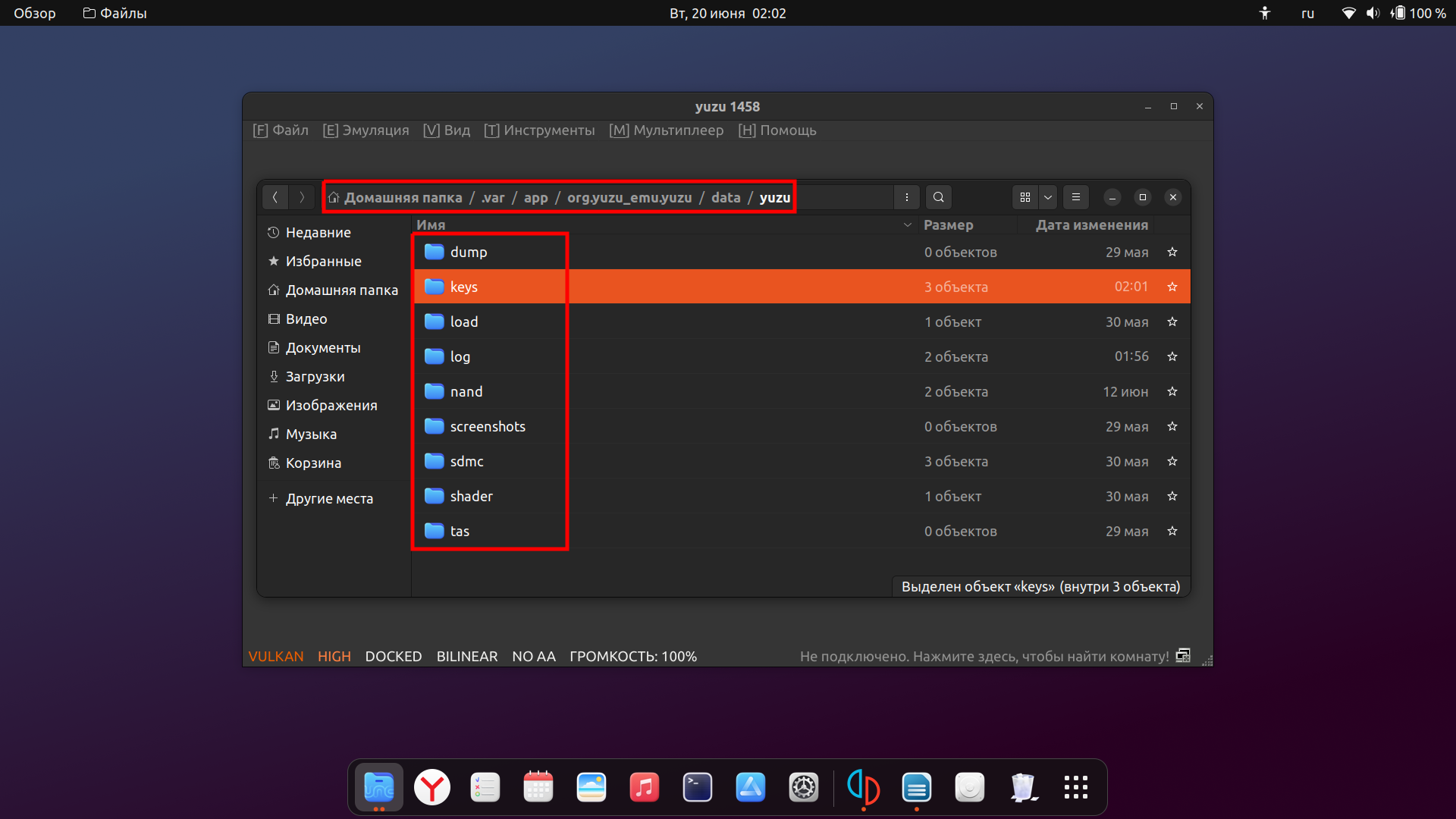Go back with the left arrow button
1456x819 pixels.
pyautogui.click(x=275, y=197)
